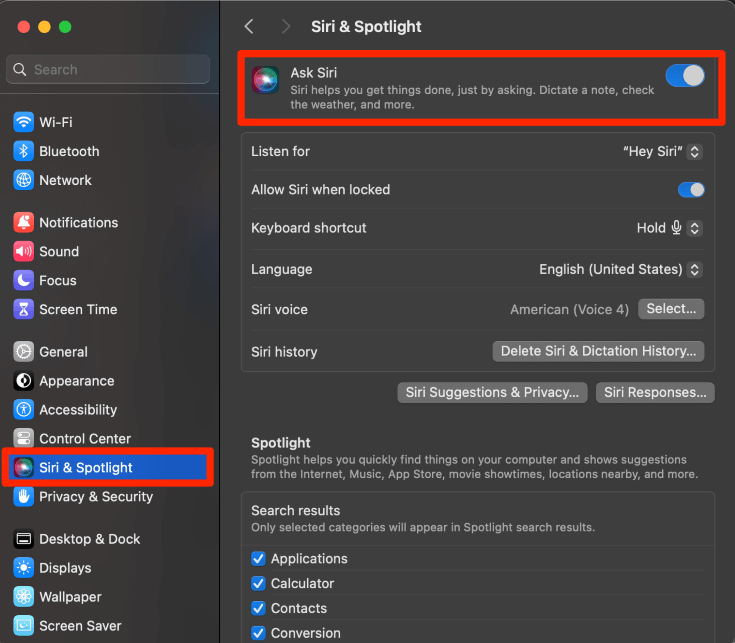This screenshot has width=735, height=643.
Task: Turn off the Ask Siri toggle
Action: (685, 76)
